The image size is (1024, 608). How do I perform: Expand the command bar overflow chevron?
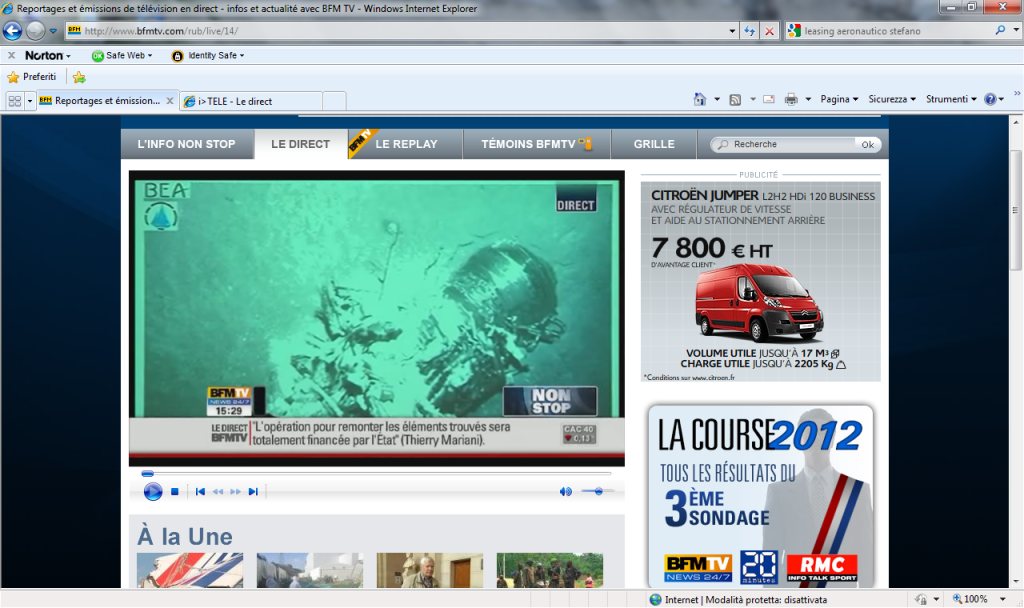point(1017,94)
